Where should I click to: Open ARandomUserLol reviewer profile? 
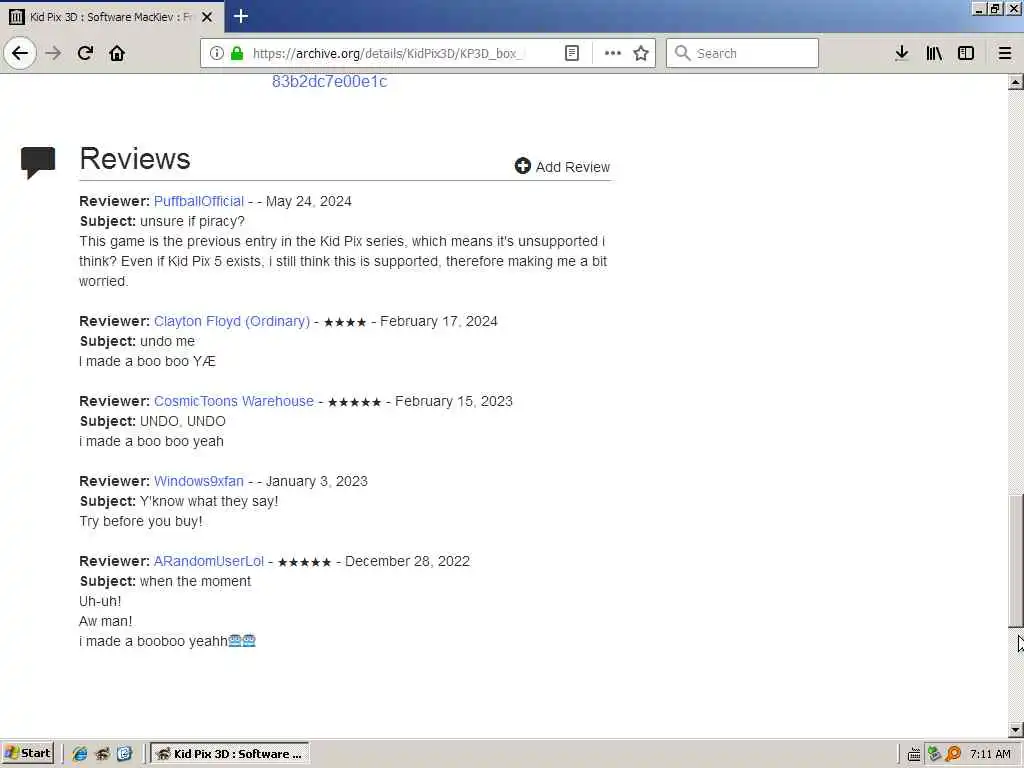click(208, 561)
